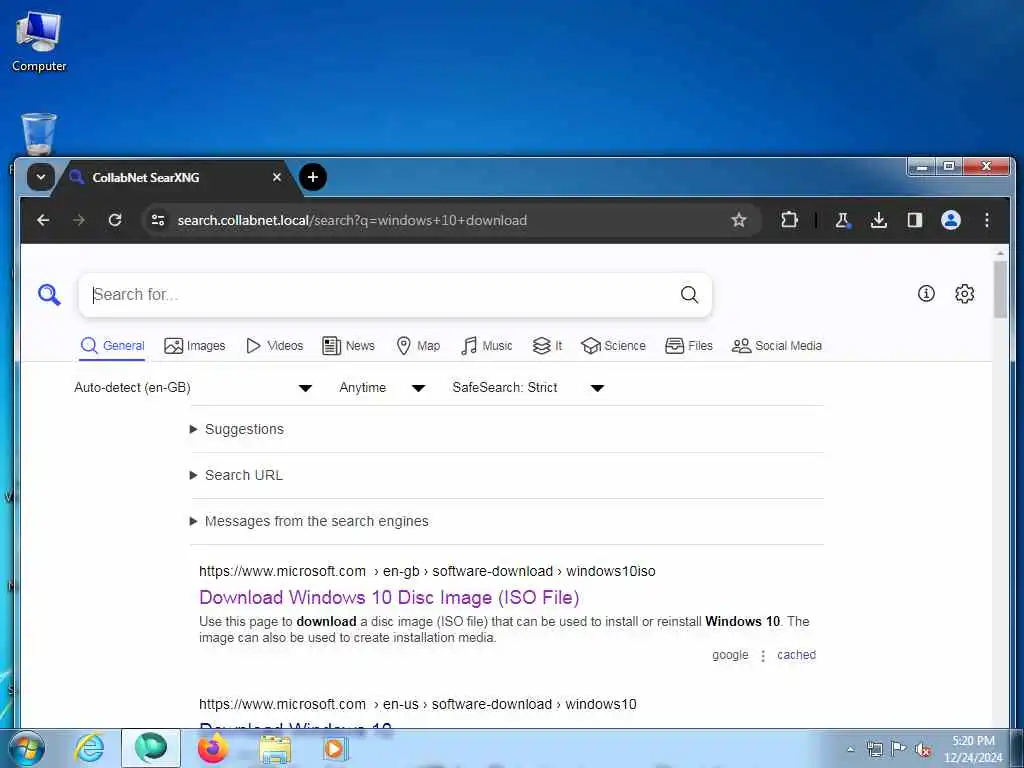
Task: Click the muted volume tray icon
Action: (x=923, y=750)
